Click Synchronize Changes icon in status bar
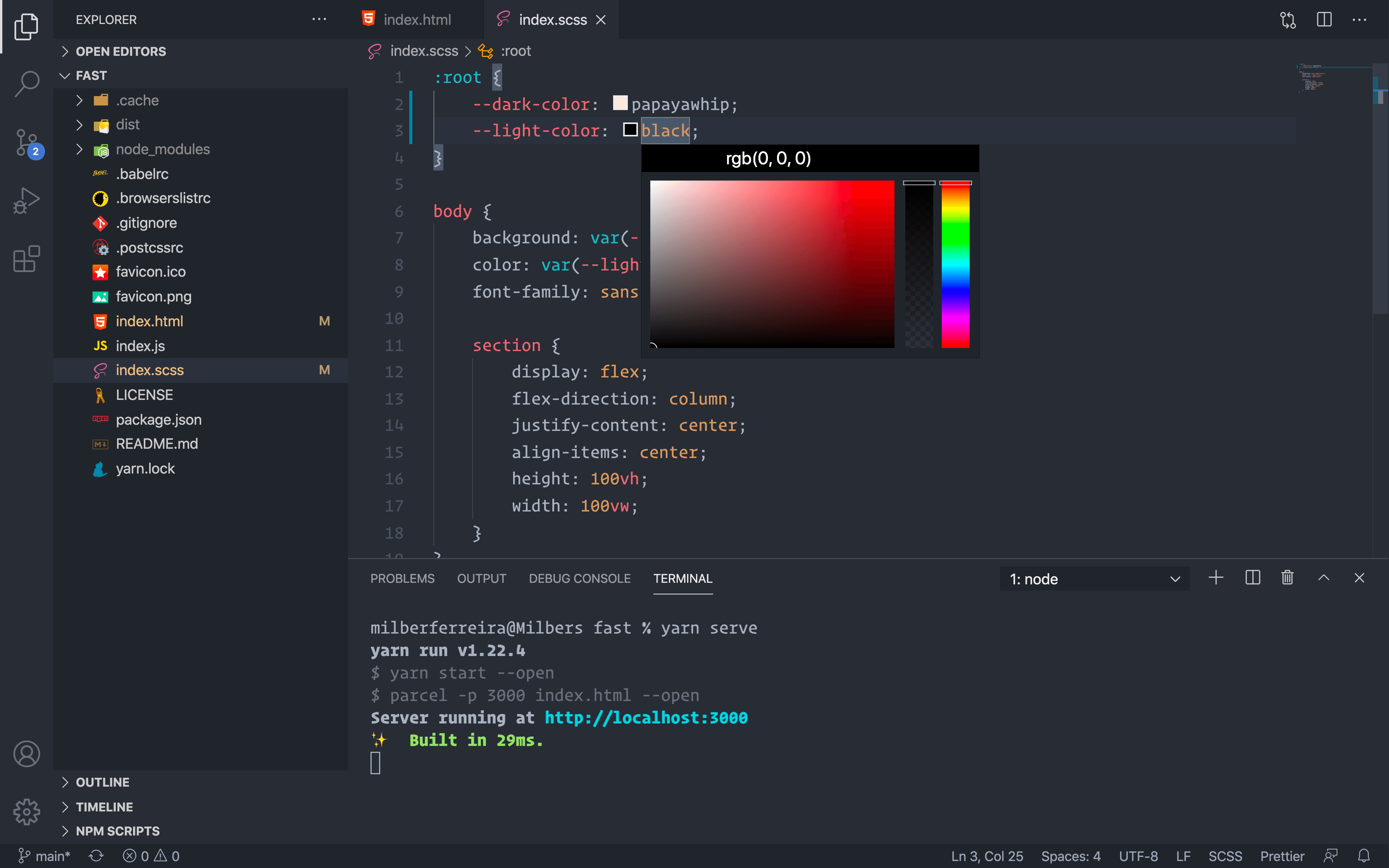Viewport: 1389px width, 868px height. click(x=97, y=856)
